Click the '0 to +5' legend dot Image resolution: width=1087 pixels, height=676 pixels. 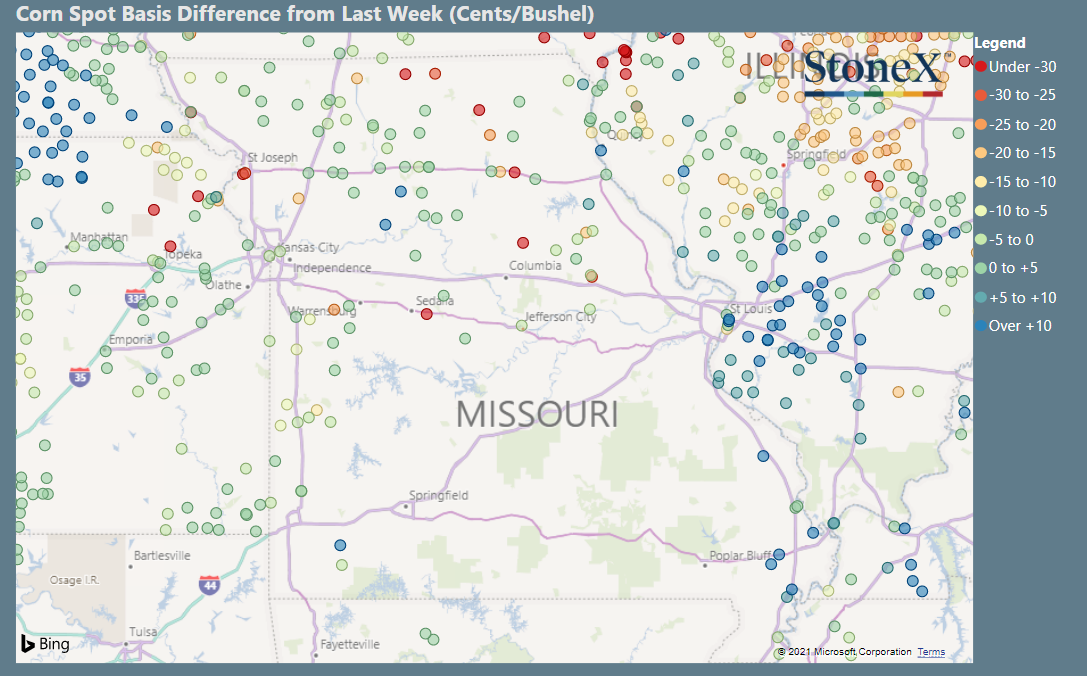980,268
